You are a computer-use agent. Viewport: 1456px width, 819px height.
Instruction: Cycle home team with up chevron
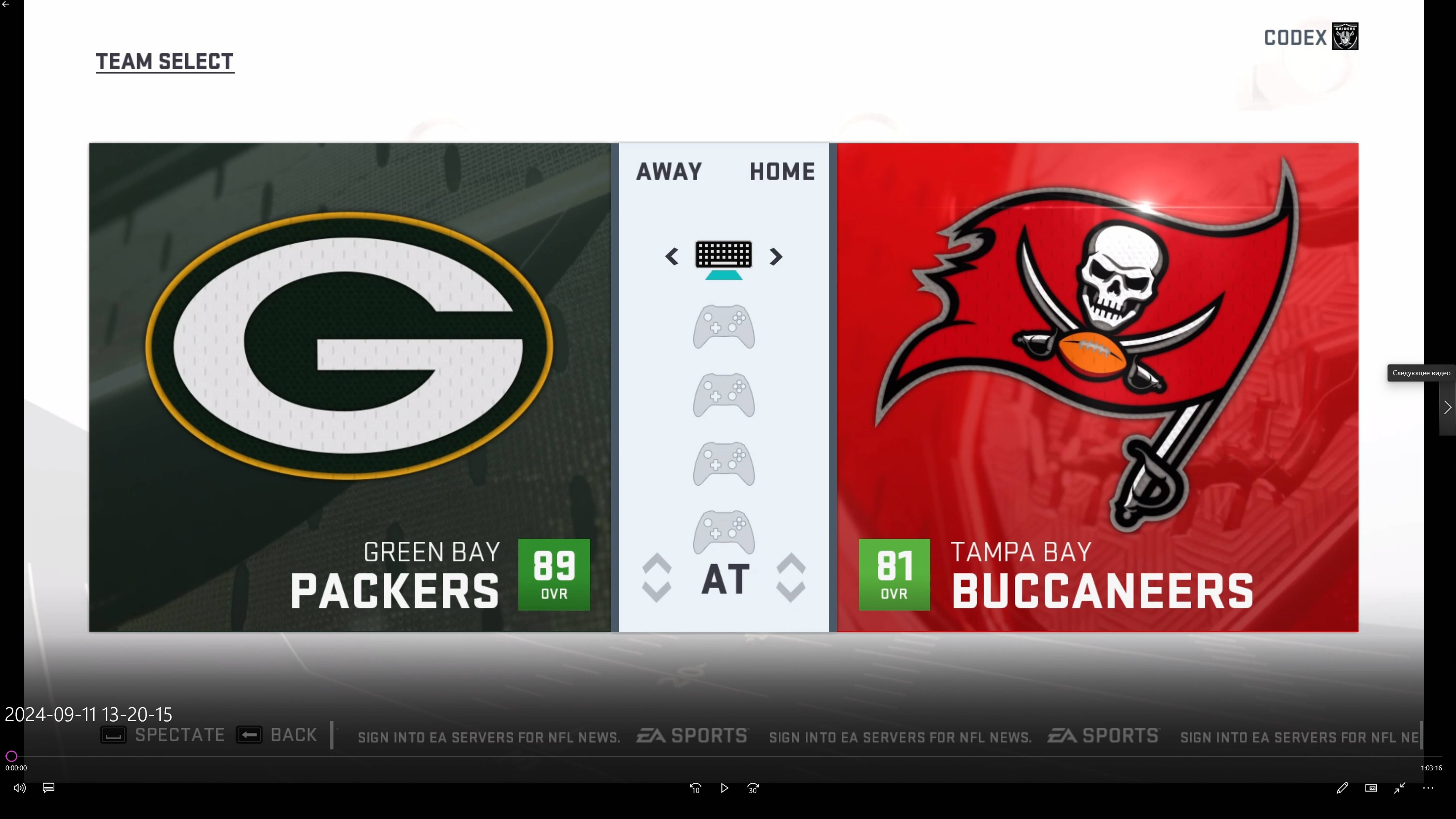pos(791,563)
